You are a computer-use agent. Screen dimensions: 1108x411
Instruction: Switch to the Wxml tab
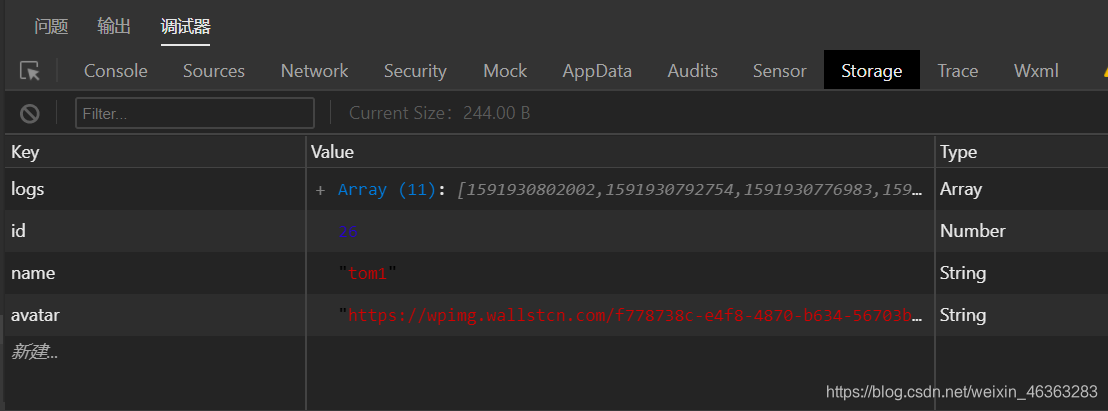(1037, 71)
